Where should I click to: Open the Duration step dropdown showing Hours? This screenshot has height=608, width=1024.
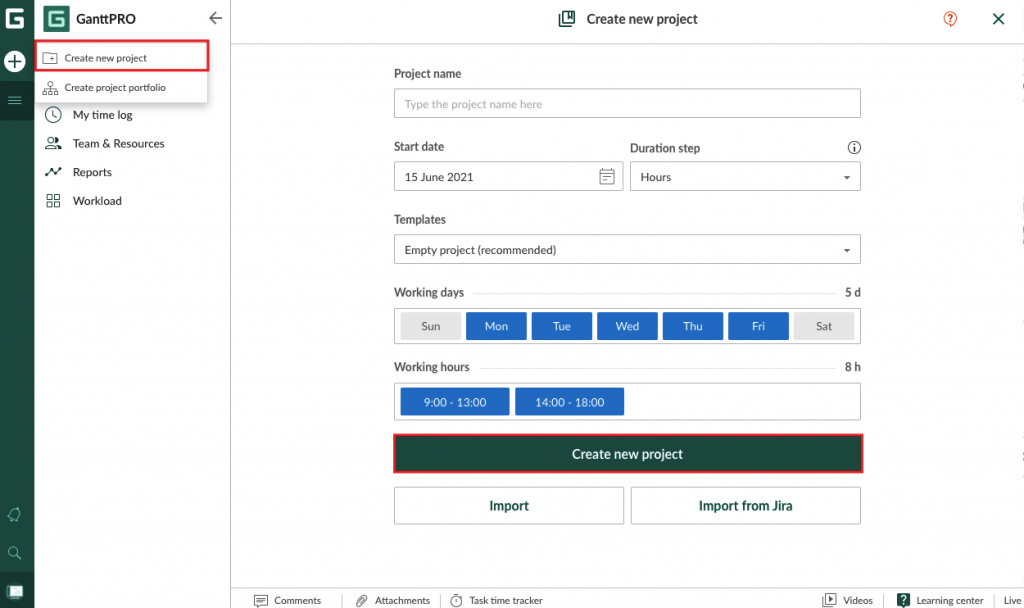tap(745, 176)
